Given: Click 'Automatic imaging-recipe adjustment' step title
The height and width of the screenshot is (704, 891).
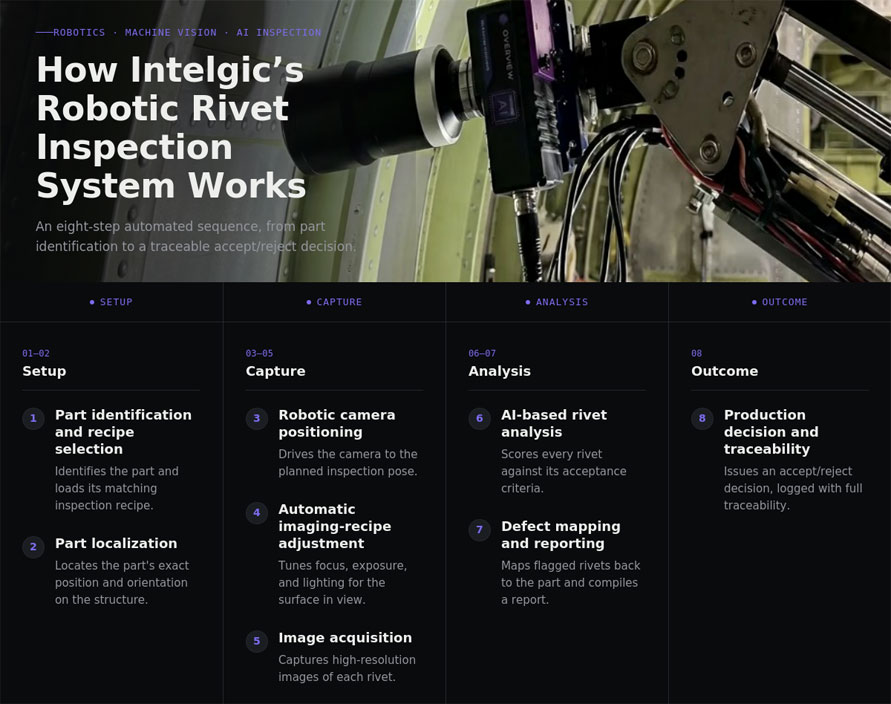Looking at the screenshot, I should [335, 526].
